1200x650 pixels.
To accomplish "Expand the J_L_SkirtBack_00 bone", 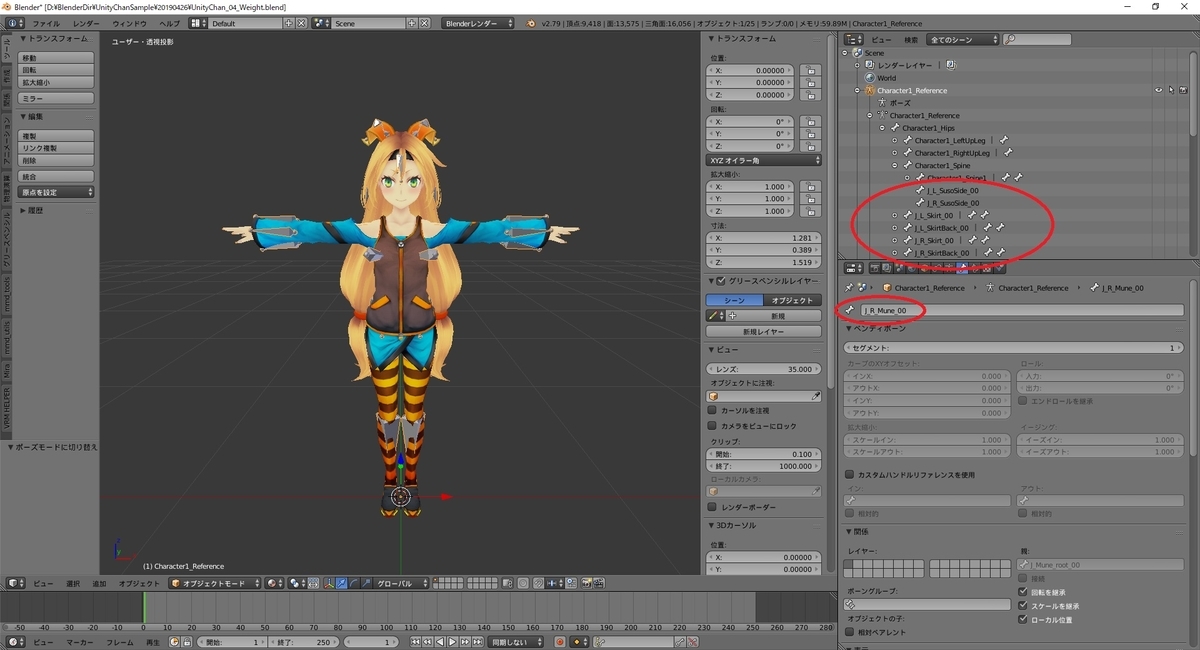I will pos(895,228).
